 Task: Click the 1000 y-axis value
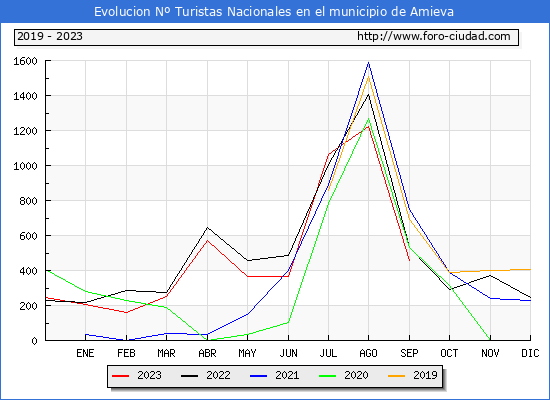[25, 166]
